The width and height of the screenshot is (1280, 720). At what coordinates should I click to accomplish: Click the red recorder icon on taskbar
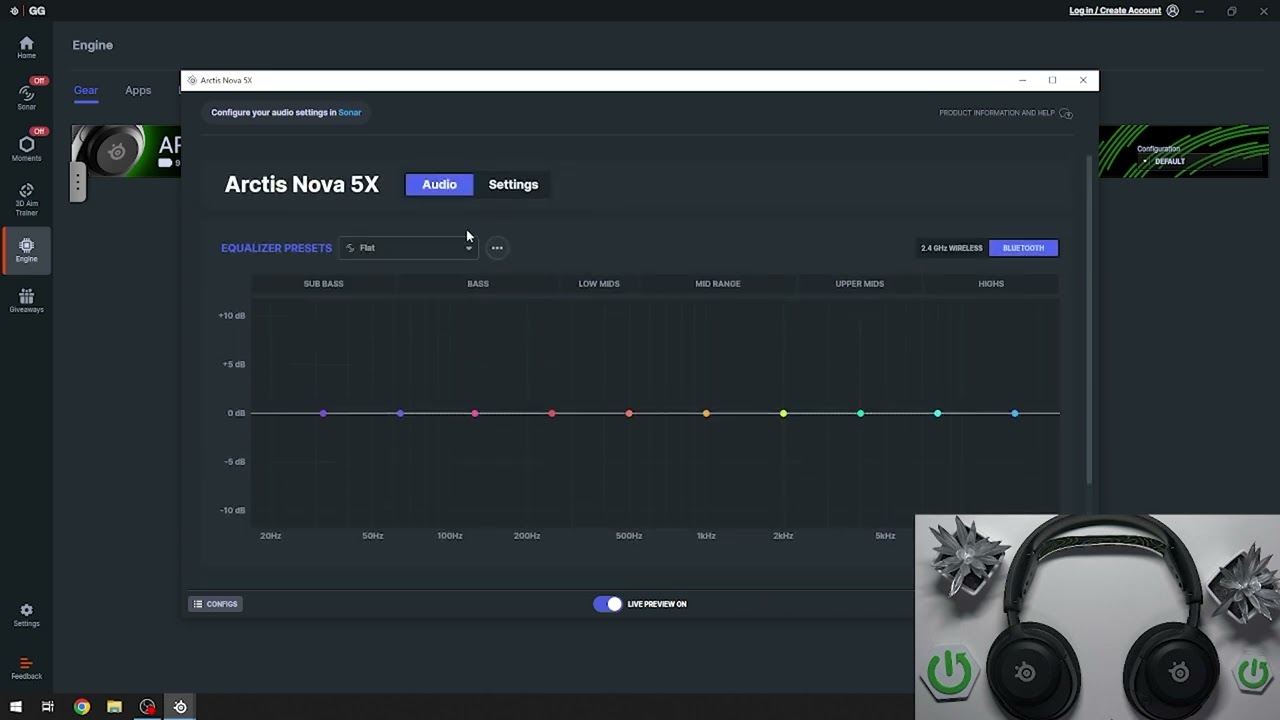pos(147,707)
